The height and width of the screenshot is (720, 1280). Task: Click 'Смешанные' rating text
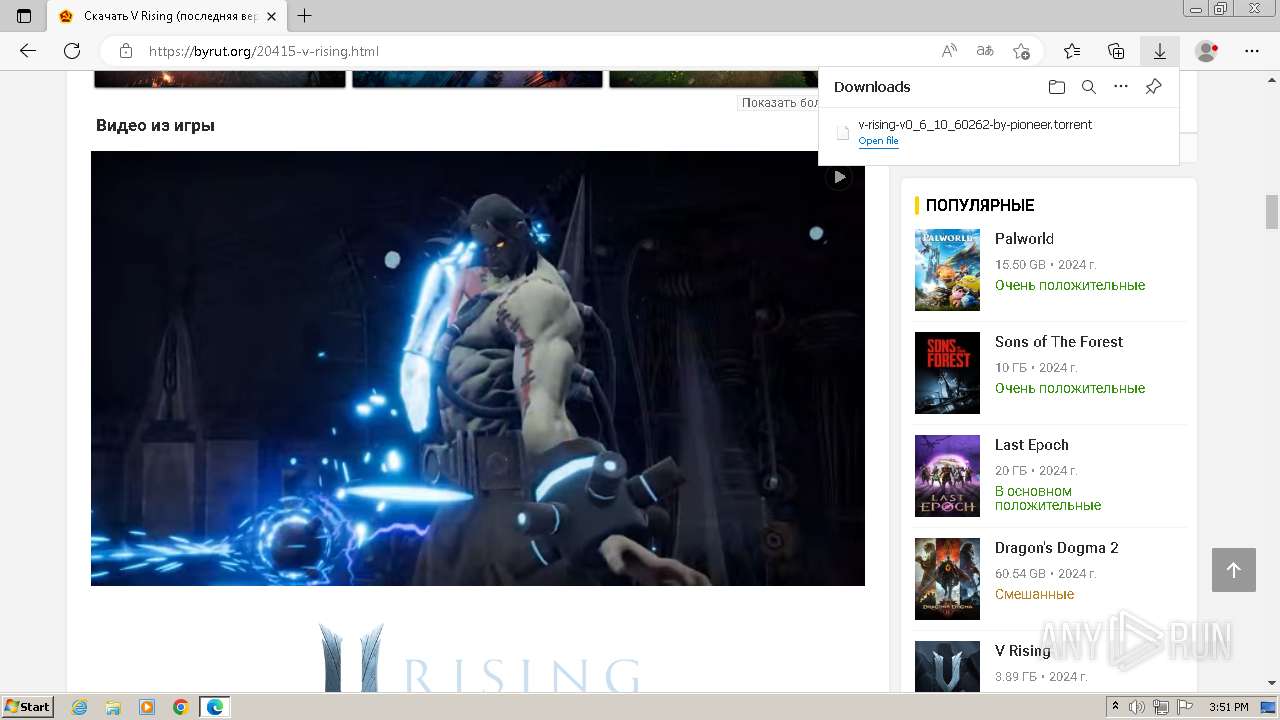click(1034, 594)
